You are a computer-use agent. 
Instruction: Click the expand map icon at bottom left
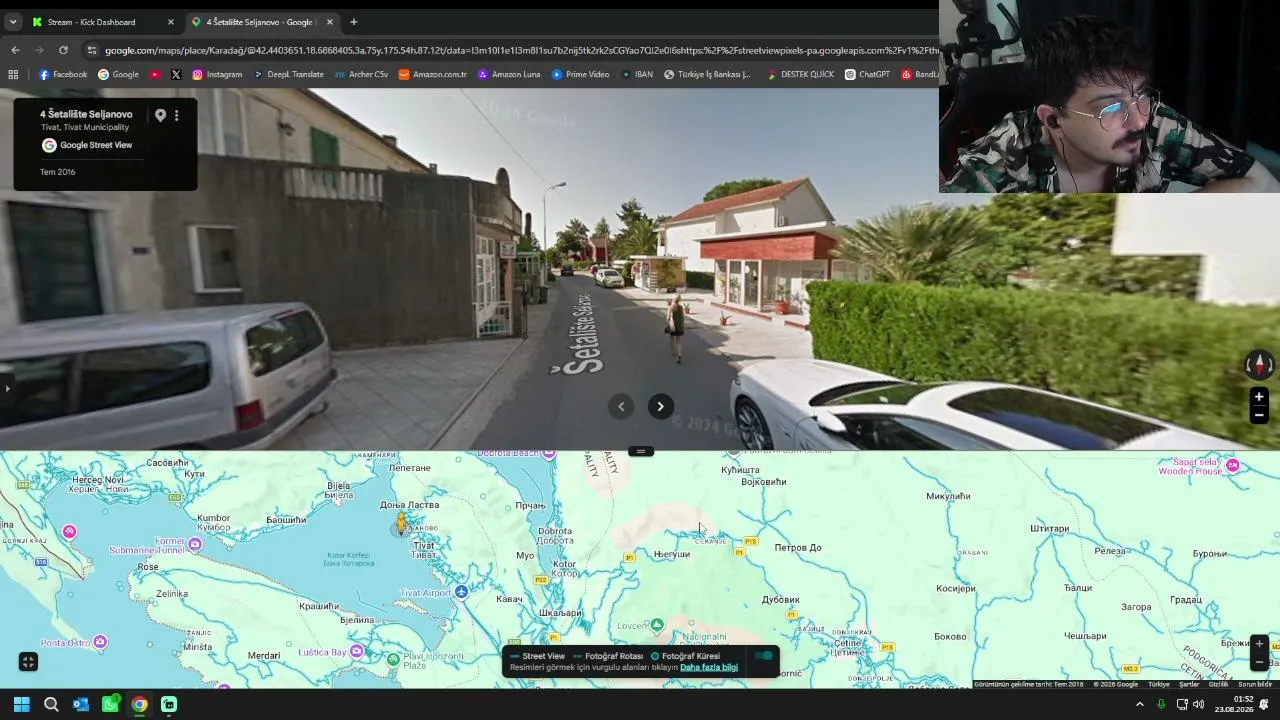coord(28,662)
